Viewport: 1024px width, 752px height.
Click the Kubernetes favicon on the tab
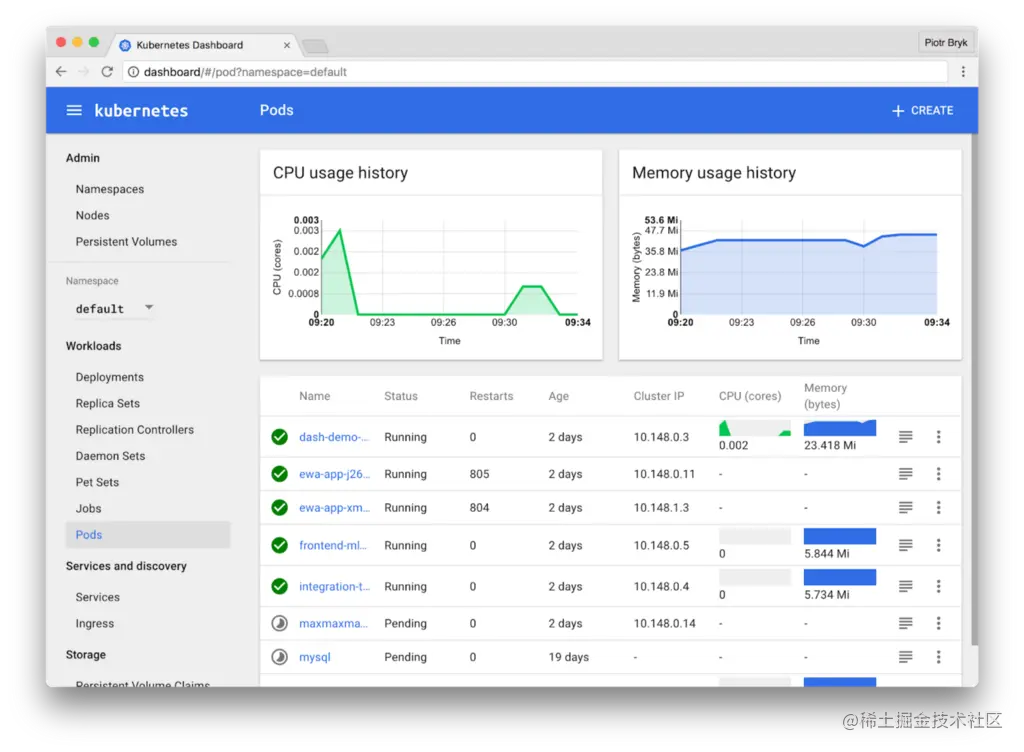tap(125, 45)
